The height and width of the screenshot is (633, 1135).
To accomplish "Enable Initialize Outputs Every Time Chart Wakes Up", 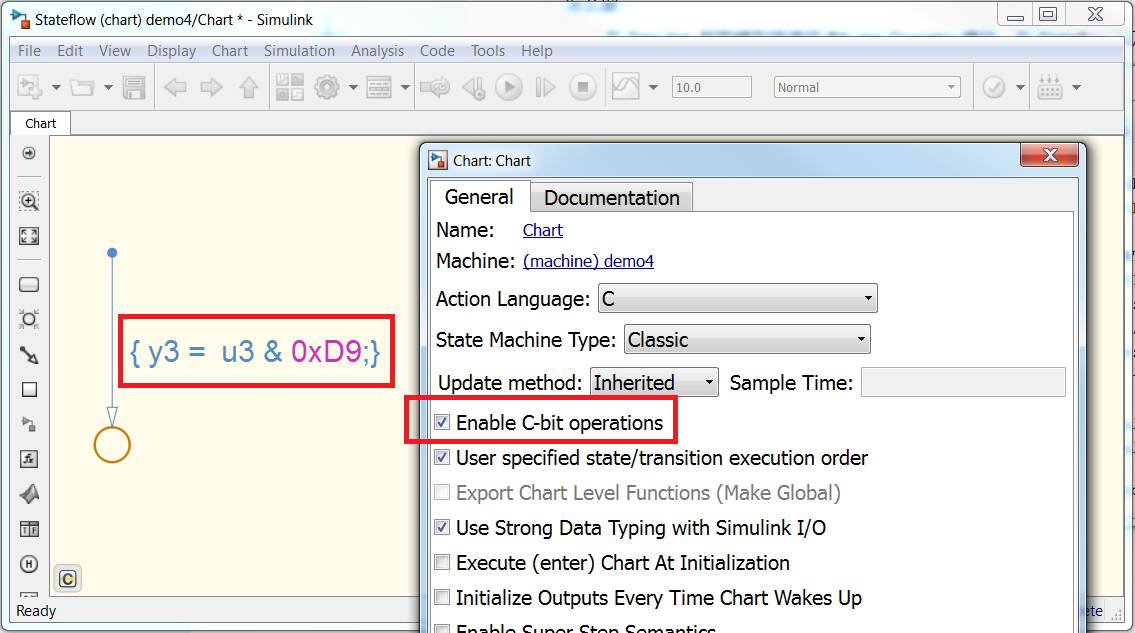I will pos(442,597).
